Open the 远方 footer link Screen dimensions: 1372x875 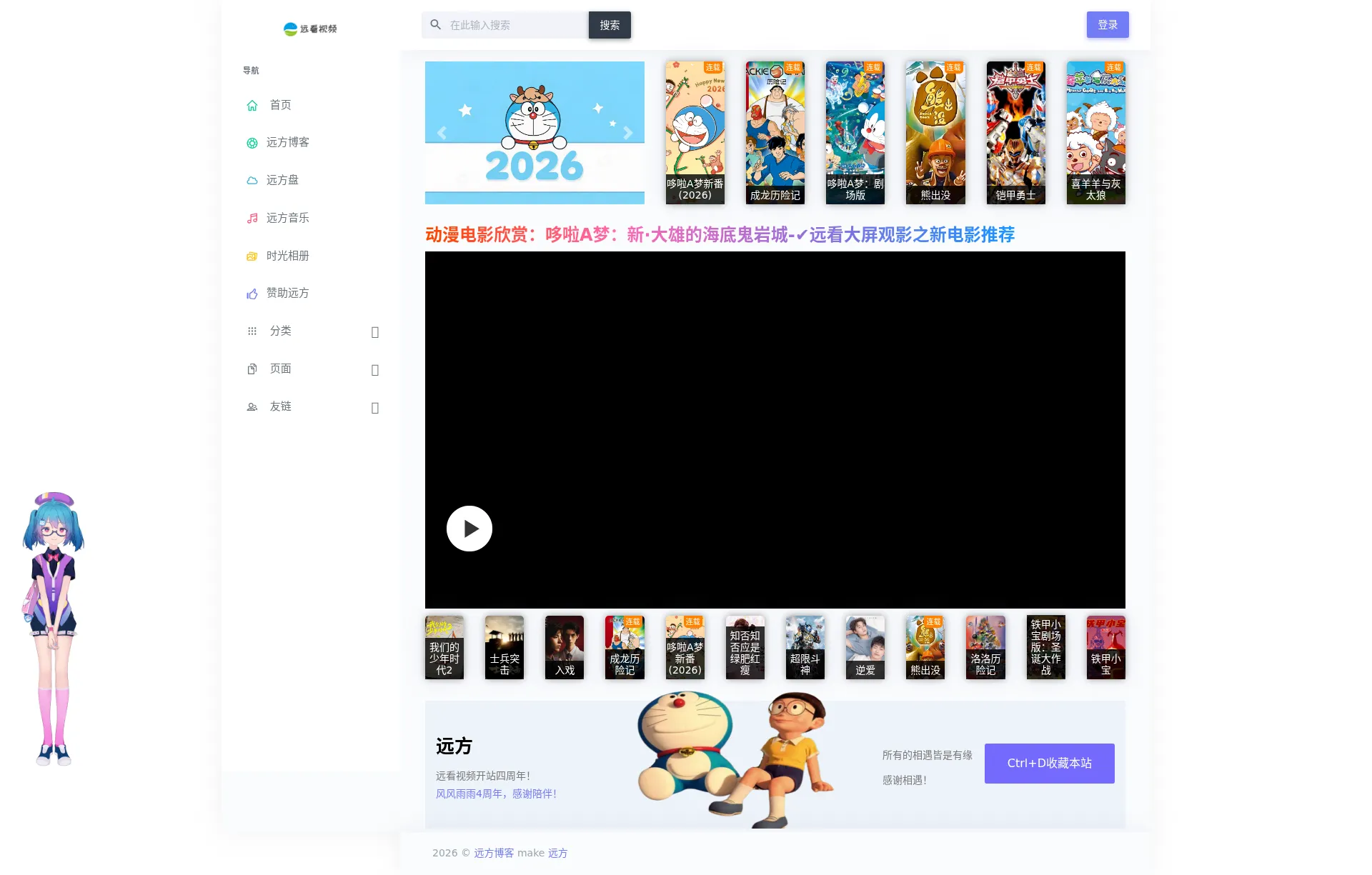pos(558,853)
